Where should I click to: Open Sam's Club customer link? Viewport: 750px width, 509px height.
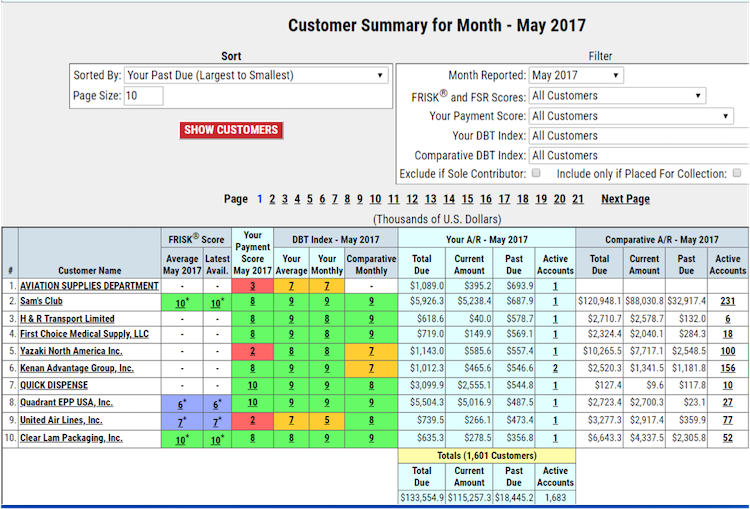[41, 301]
